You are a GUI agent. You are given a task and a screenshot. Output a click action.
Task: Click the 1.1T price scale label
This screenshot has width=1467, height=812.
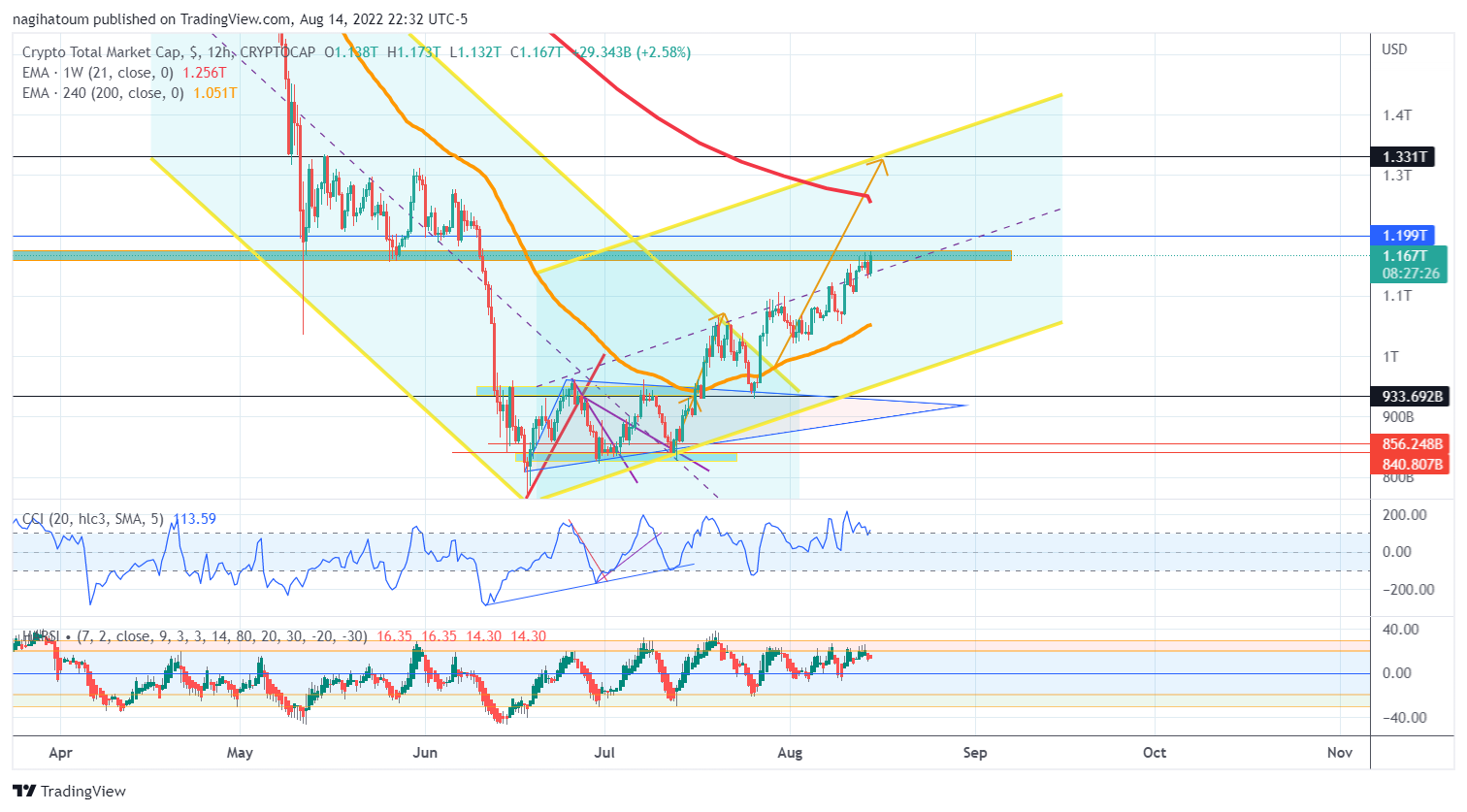pos(1397,296)
